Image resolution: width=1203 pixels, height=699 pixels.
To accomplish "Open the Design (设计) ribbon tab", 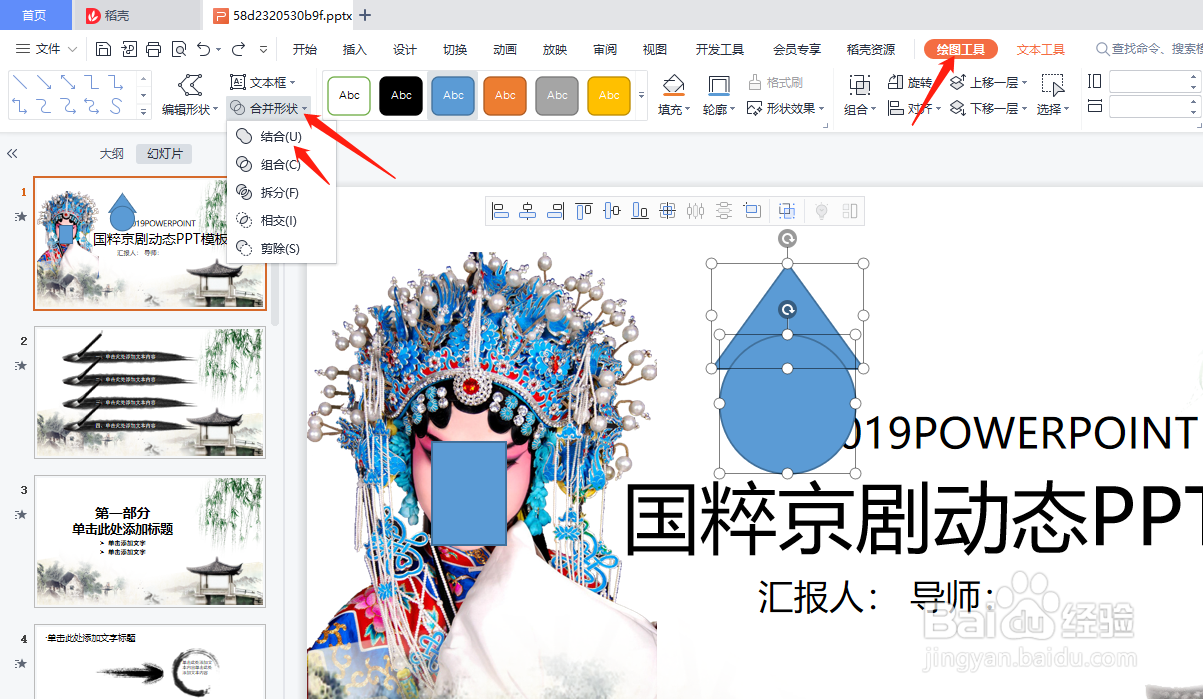I will click(x=405, y=49).
